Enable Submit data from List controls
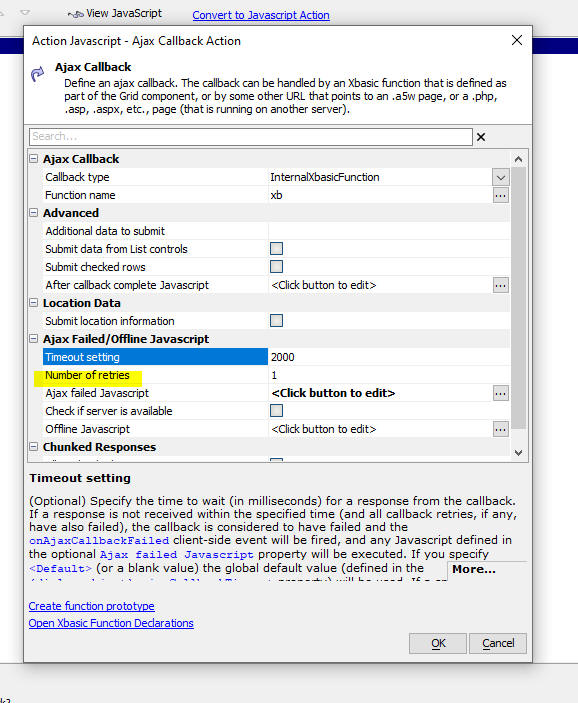 tap(276, 249)
